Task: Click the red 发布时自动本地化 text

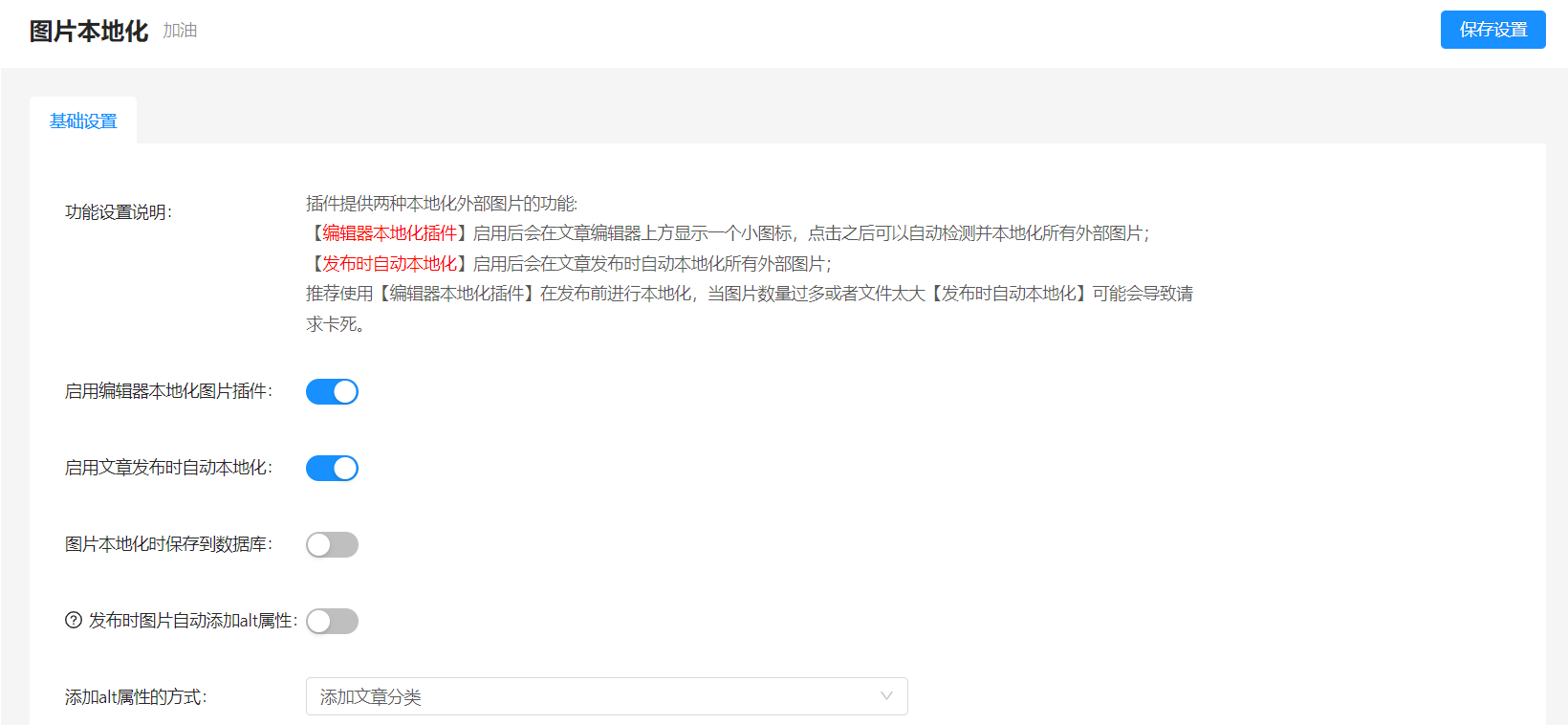Action: (x=389, y=264)
